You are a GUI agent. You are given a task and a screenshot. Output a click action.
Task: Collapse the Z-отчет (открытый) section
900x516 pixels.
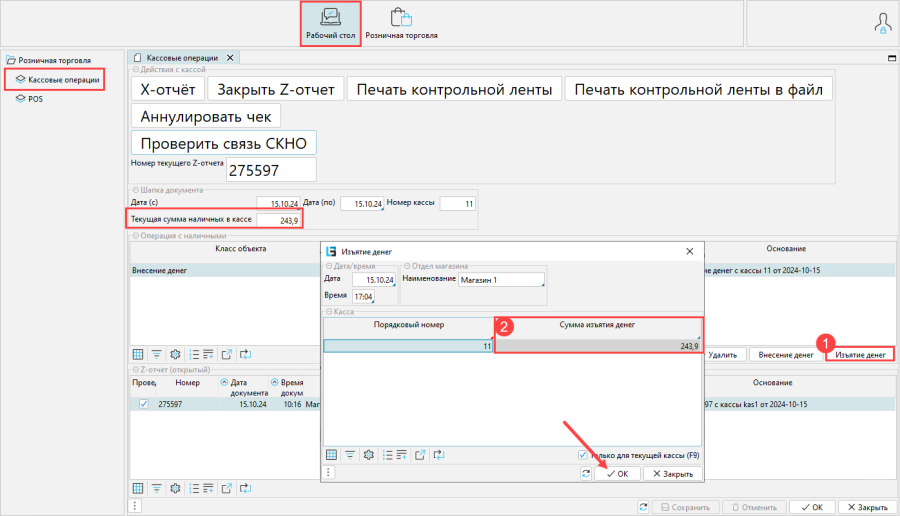[x=135, y=370]
